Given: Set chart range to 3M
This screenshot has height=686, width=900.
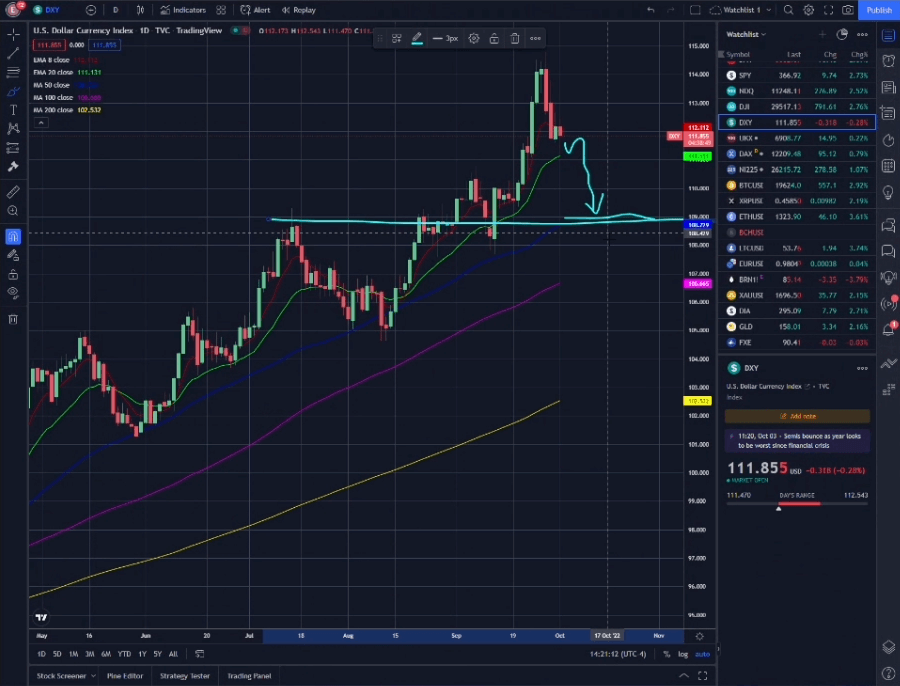Looking at the screenshot, I should coord(90,654).
